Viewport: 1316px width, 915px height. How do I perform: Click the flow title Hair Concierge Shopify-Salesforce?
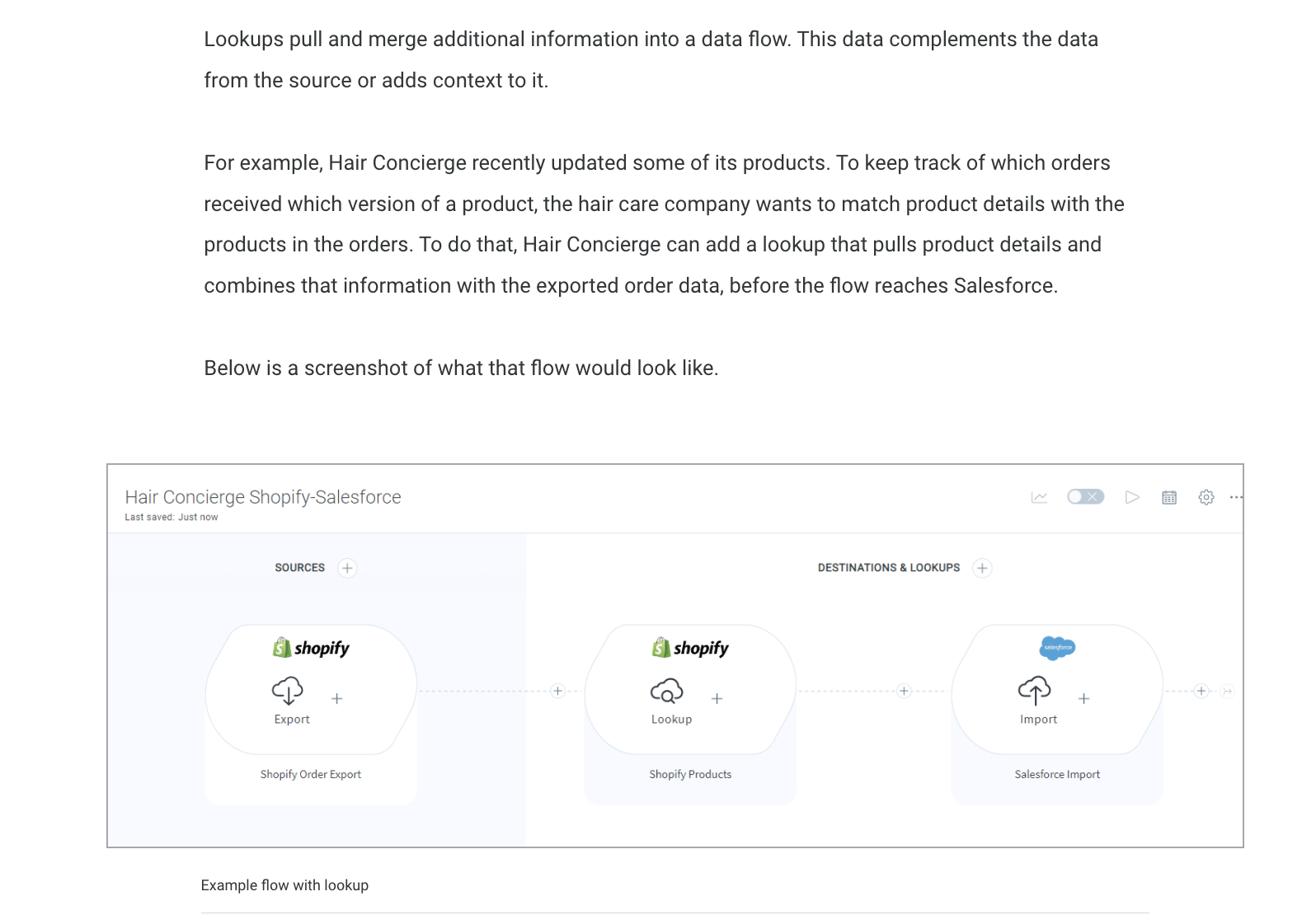point(263,497)
